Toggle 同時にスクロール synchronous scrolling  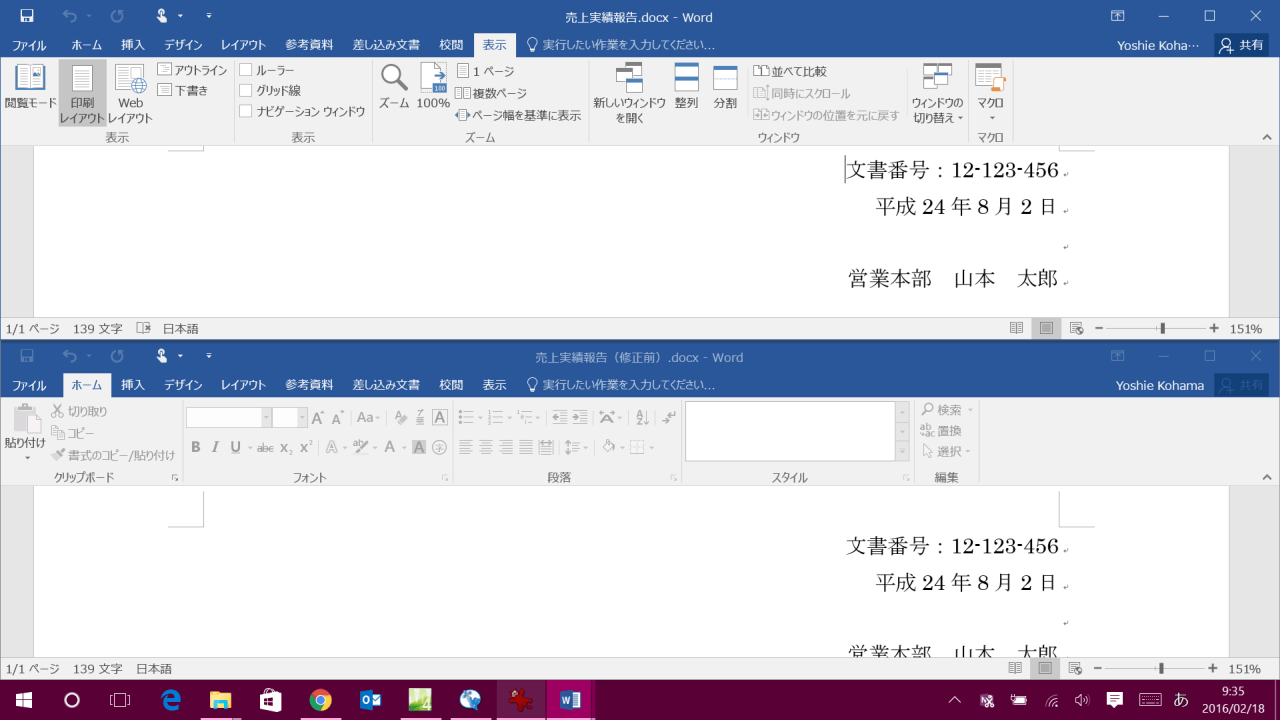pos(802,93)
